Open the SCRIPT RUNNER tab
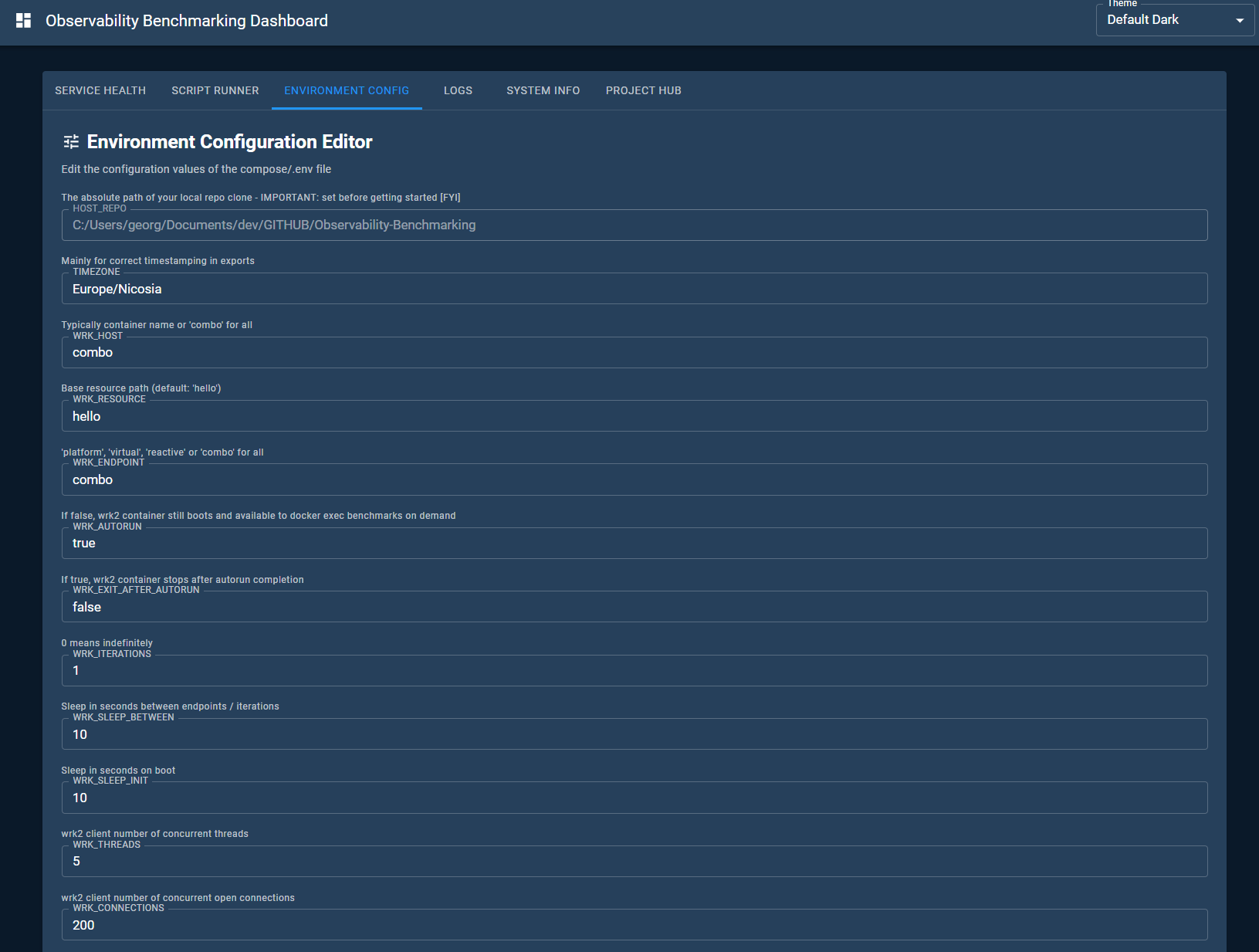Image resolution: width=1259 pixels, height=952 pixels. point(215,90)
